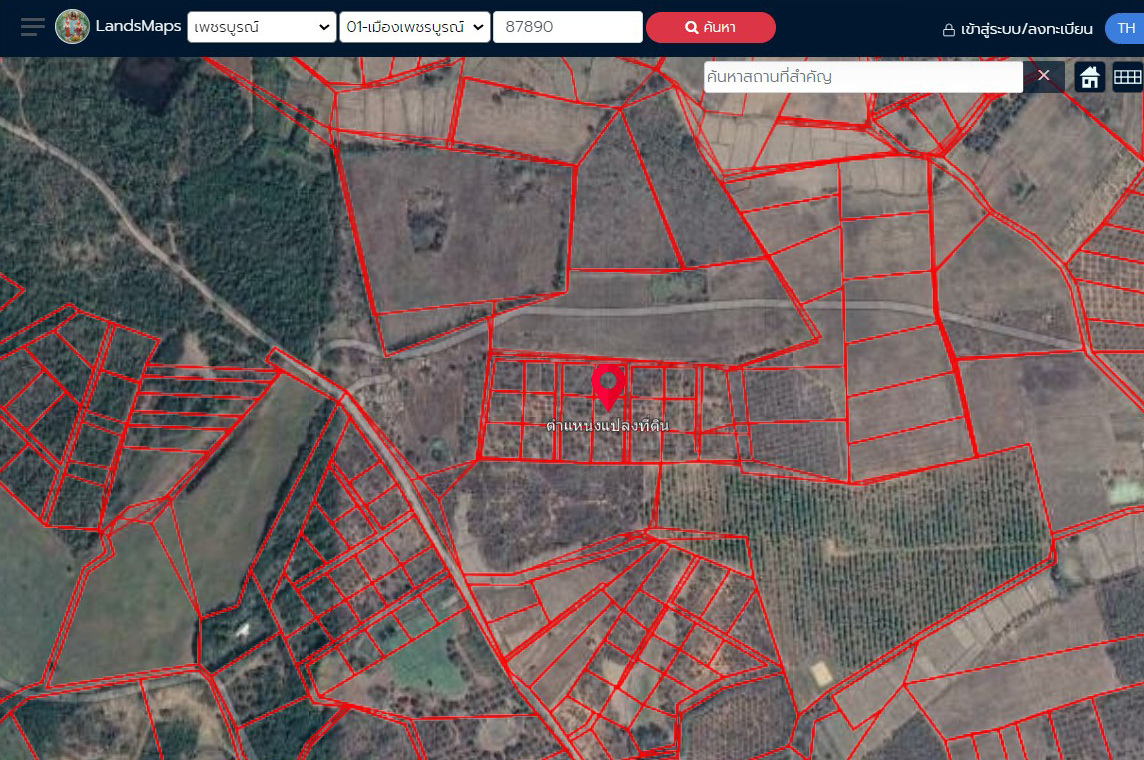Click the Department of Lands emblem logo
1144x760 pixels.
[72, 27]
